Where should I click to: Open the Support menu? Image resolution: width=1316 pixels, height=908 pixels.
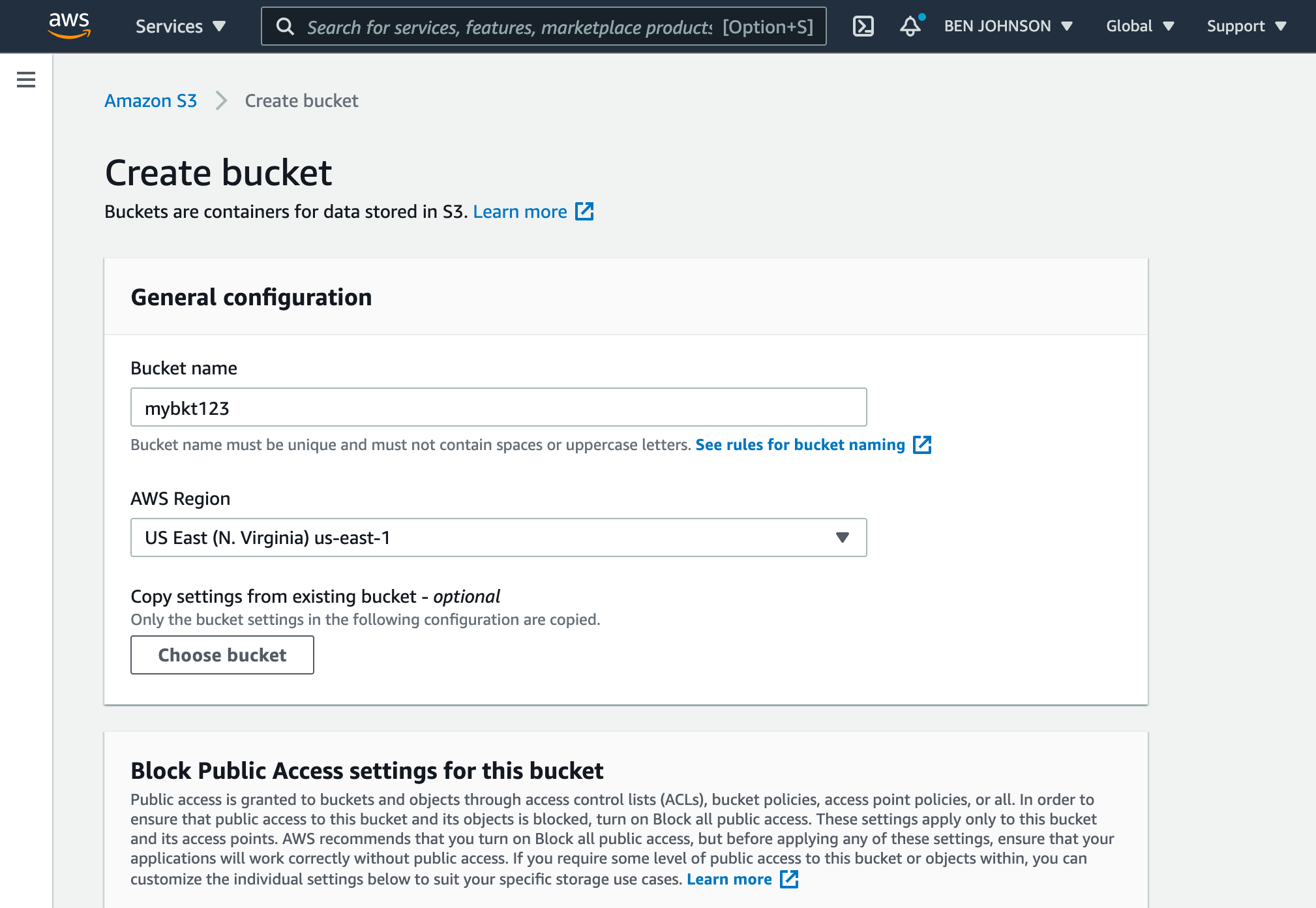(1246, 26)
